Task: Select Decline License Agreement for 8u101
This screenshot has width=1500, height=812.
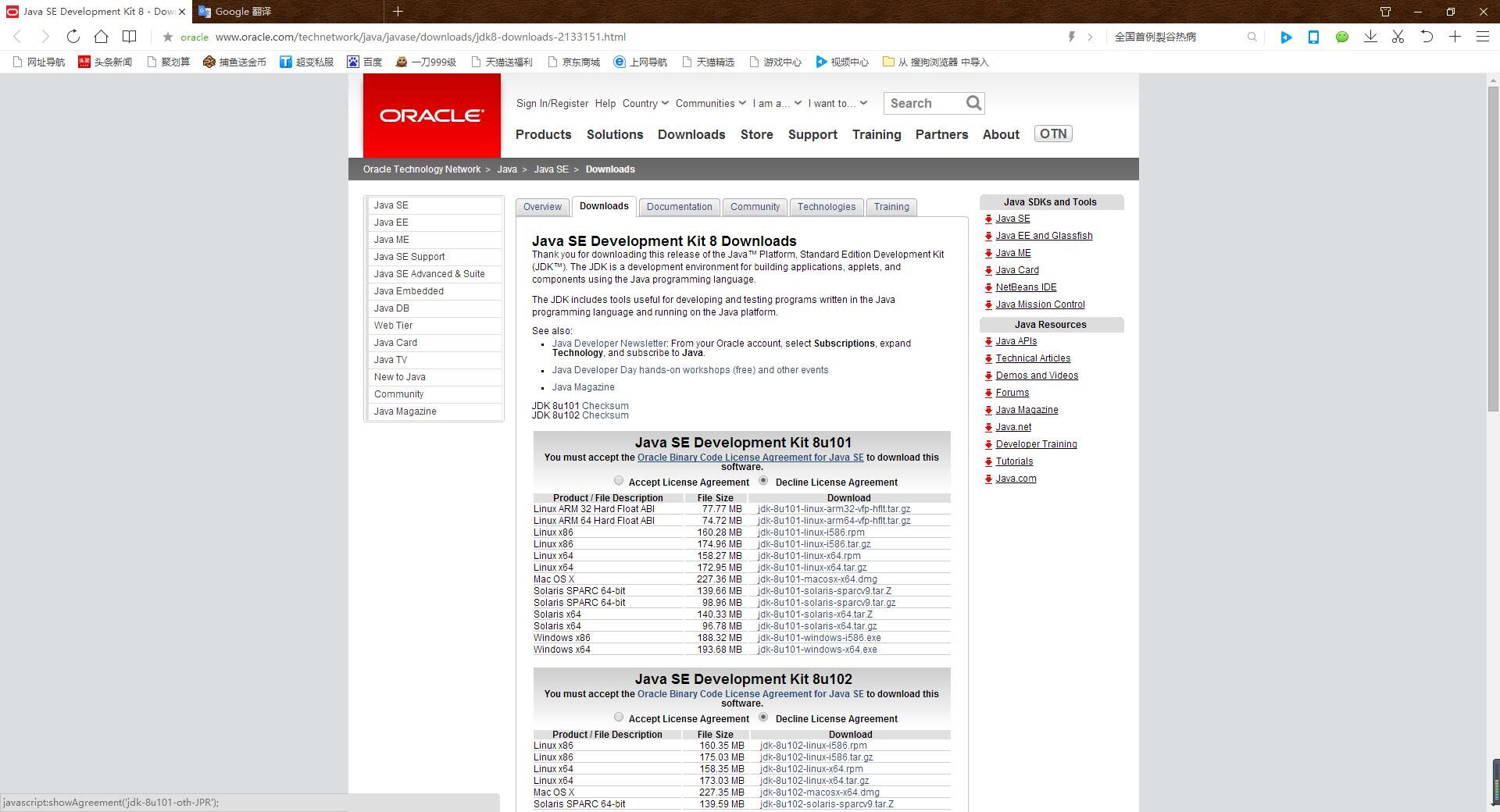Action: pos(763,481)
